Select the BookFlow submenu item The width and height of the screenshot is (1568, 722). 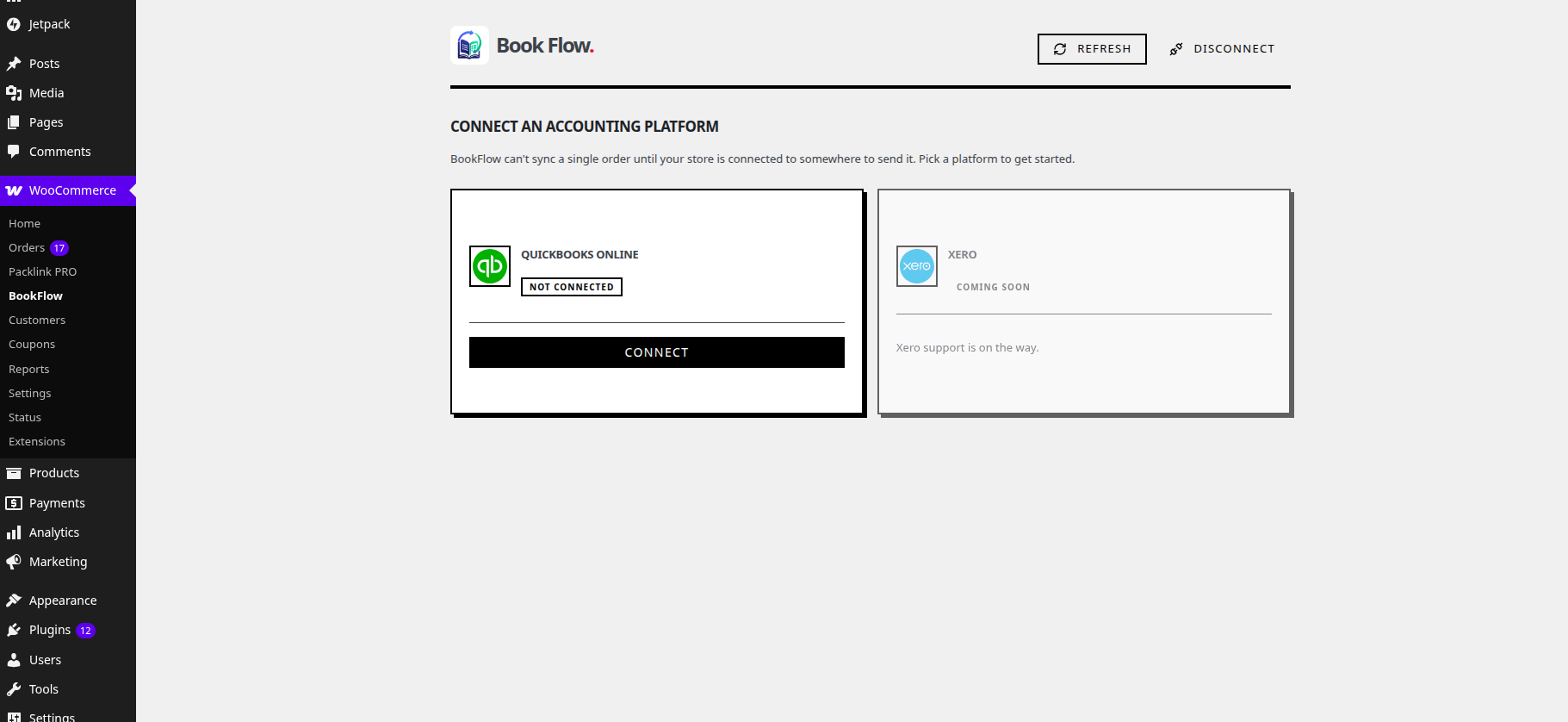pos(36,296)
